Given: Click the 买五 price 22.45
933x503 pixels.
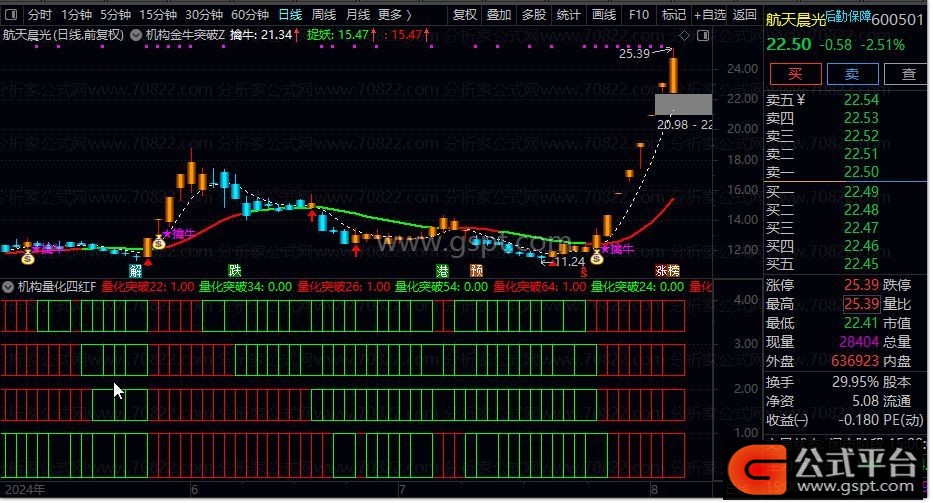Looking at the screenshot, I should (861, 264).
